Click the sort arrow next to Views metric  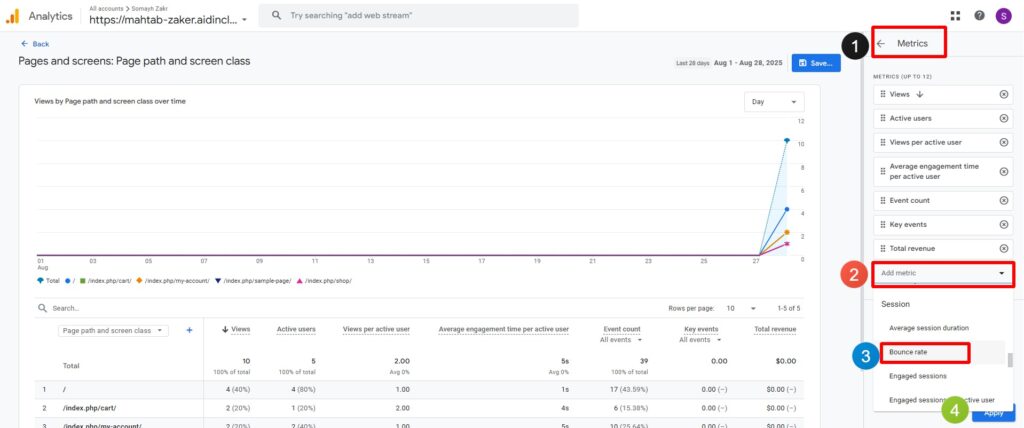[920, 94]
